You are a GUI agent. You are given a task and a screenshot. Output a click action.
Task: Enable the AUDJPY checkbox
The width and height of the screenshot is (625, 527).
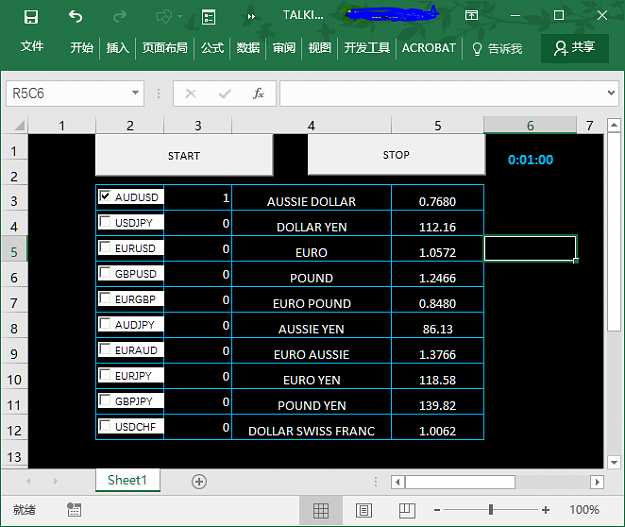pos(105,323)
